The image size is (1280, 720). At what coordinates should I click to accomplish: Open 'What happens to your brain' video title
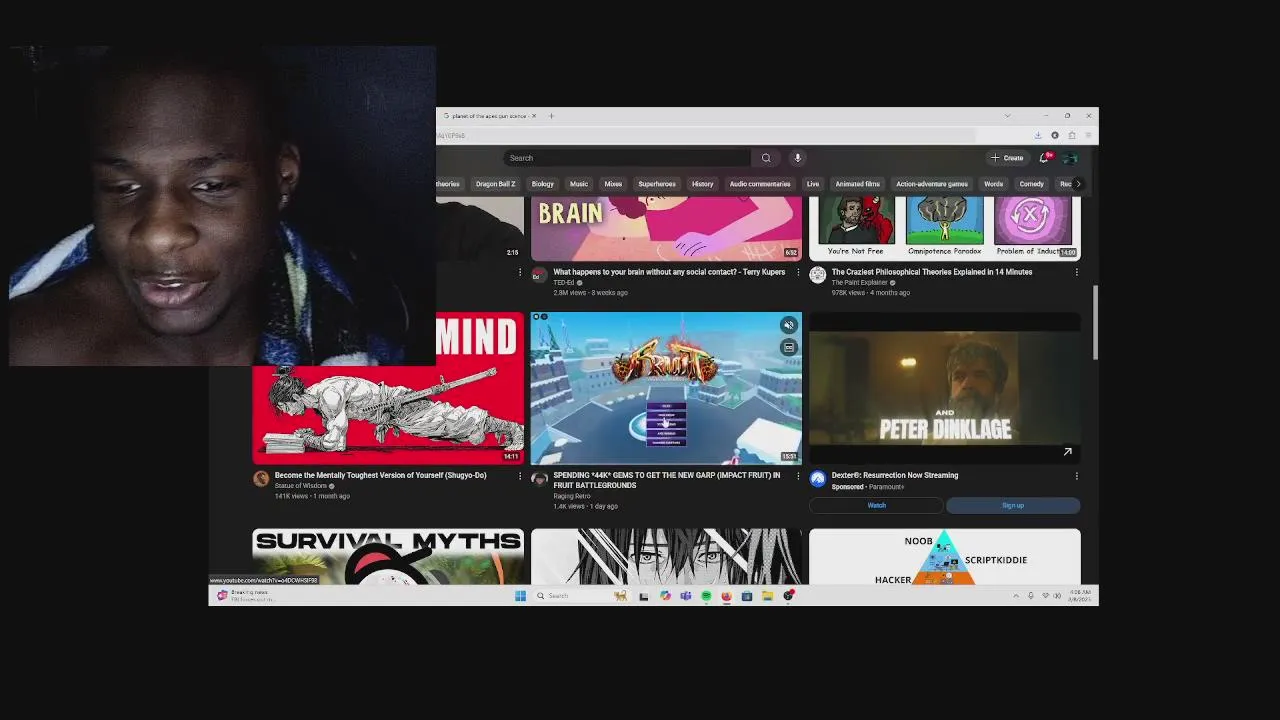[x=669, y=272]
